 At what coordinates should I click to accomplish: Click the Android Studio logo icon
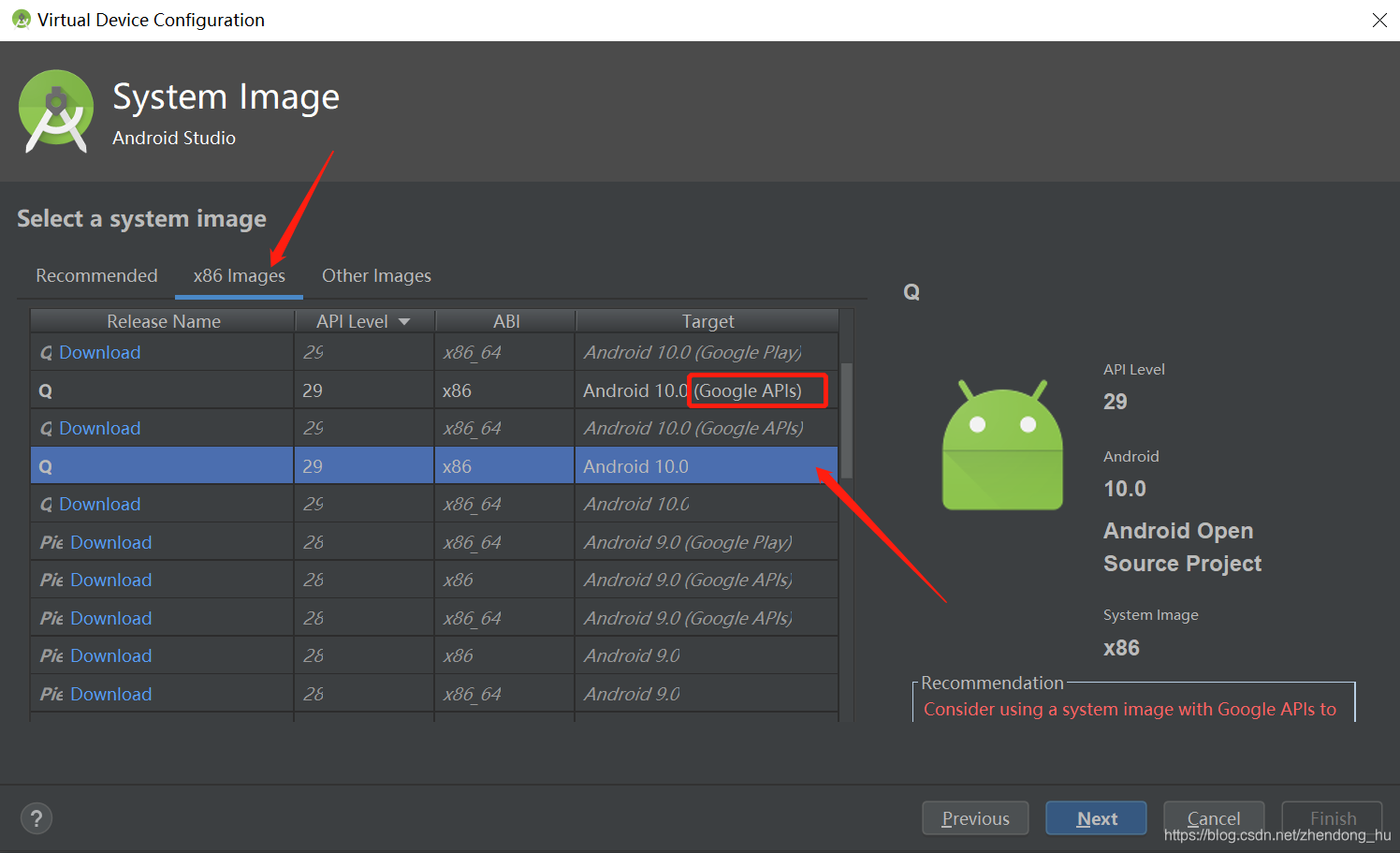click(x=56, y=111)
